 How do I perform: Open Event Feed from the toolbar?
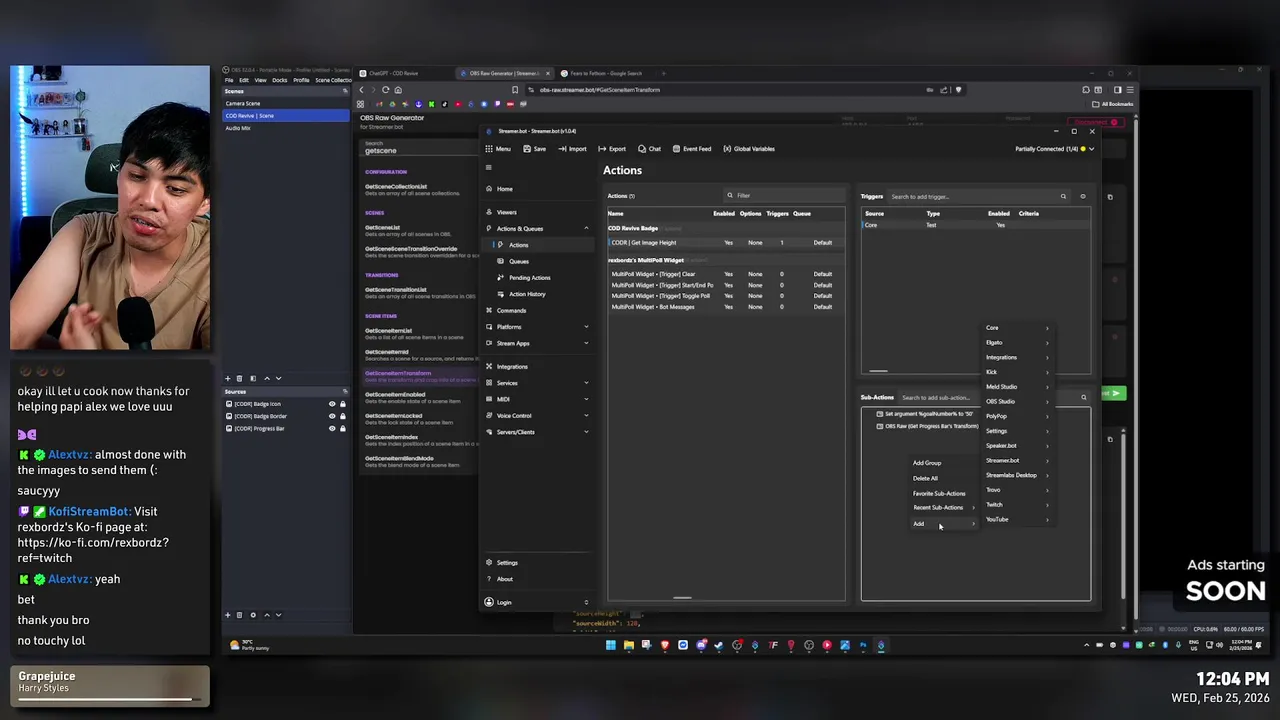(x=691, y=149)
